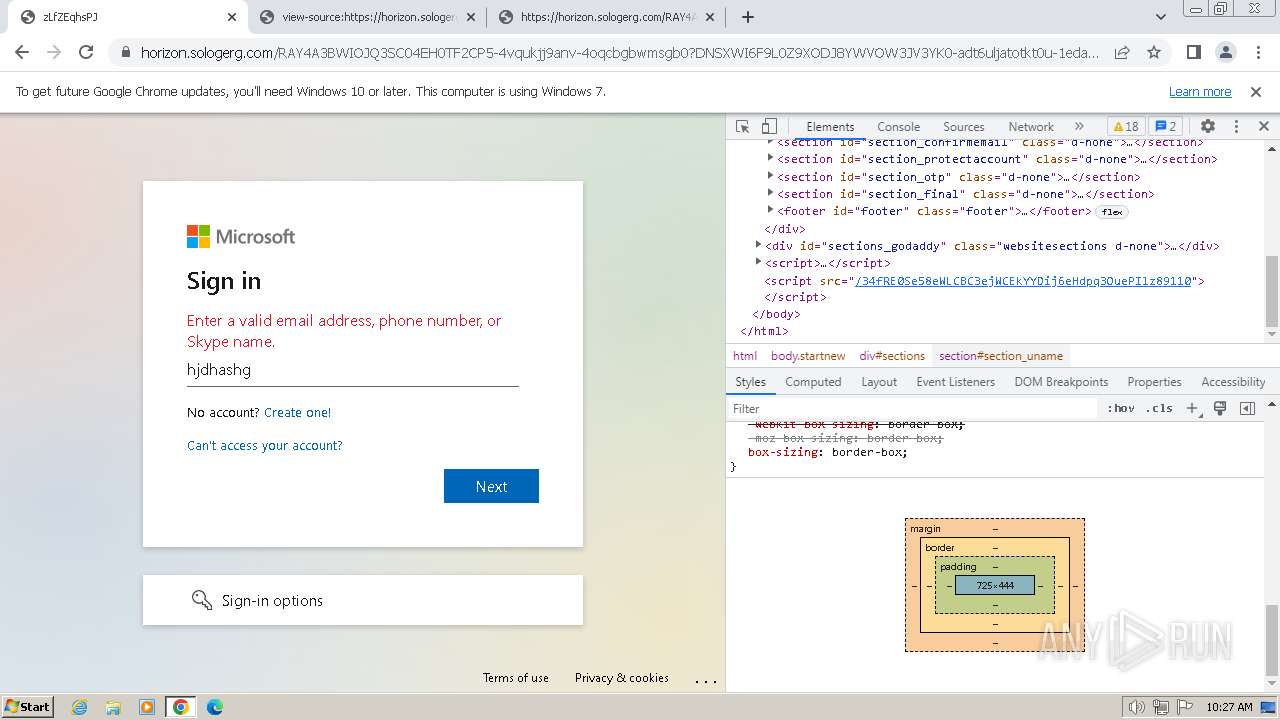This screenshot has height=720, width=1280.
Task: Open the footer ellipsis menu
Action: [706, 680]
